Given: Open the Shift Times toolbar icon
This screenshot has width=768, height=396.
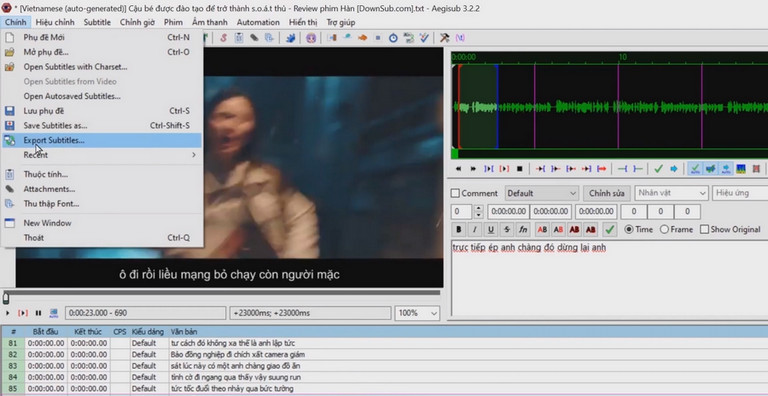Looking at the screenshot, I should pos(332,38).
